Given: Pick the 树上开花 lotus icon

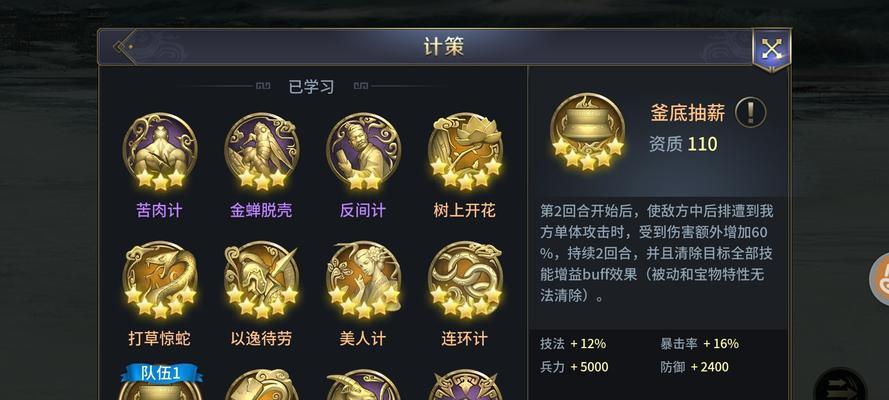Looking at the screenshot, I should pyautogui.click(x=465, y=150).
